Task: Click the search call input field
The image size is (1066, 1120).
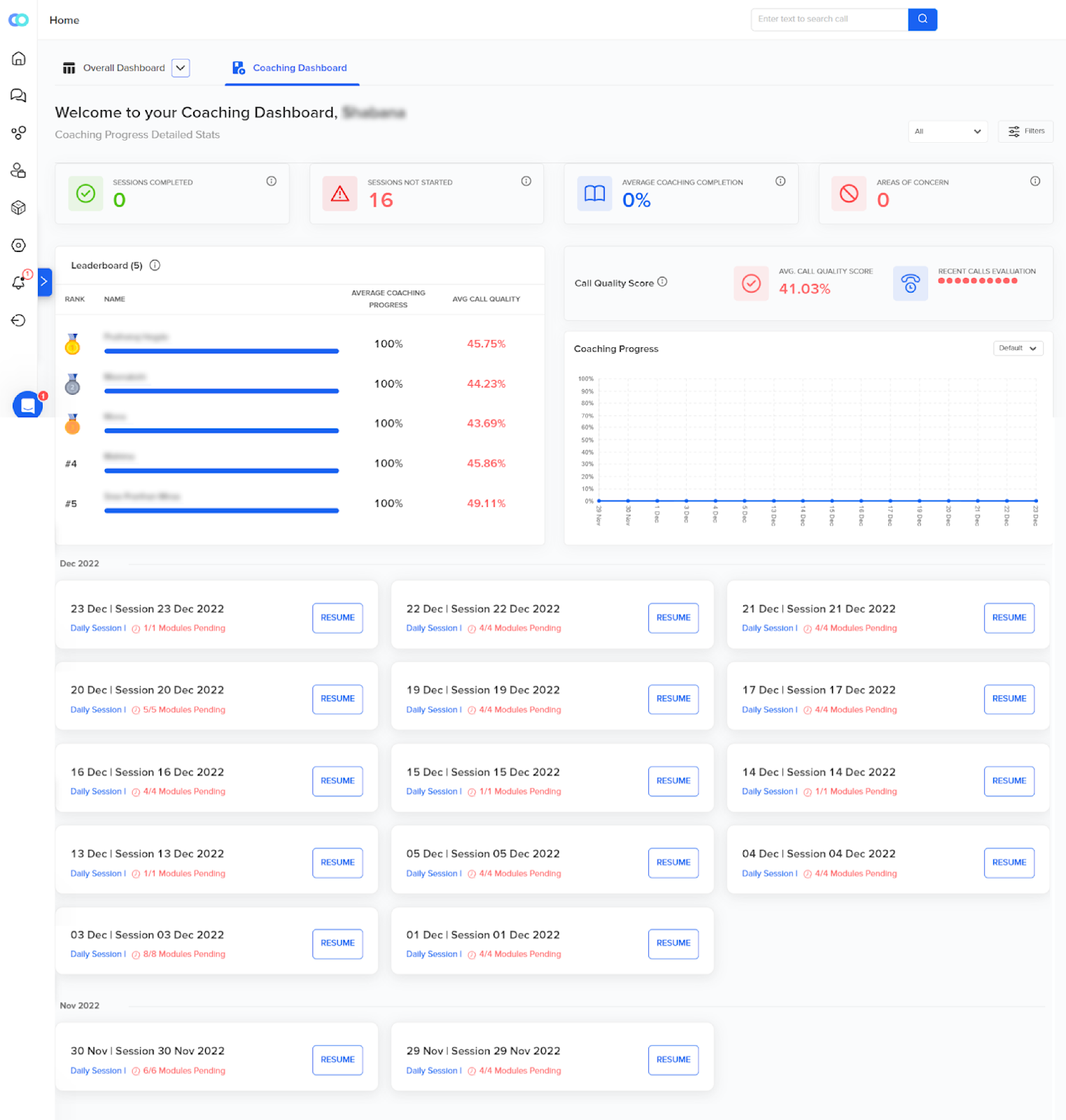Action: pos(829,20)
